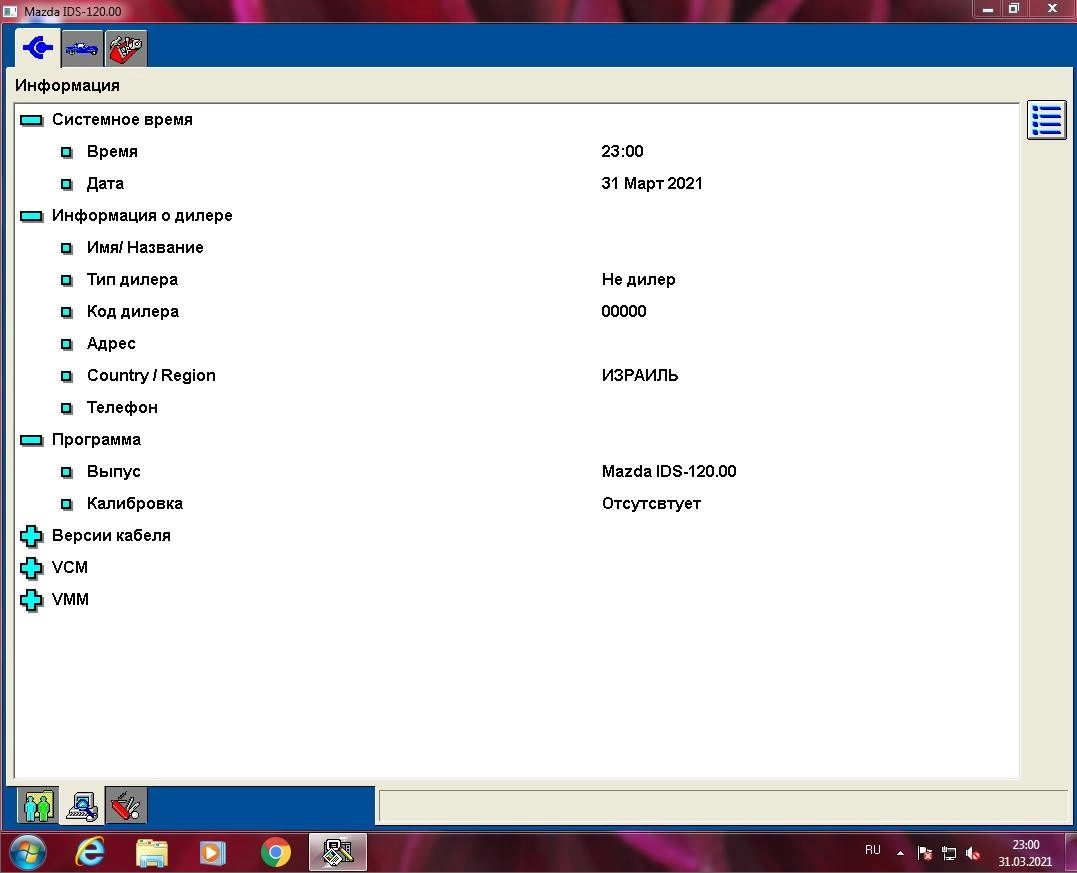Click the Код дилера bullet icon
Viewport: 1077px width, 873px height.
coord(67,312)
